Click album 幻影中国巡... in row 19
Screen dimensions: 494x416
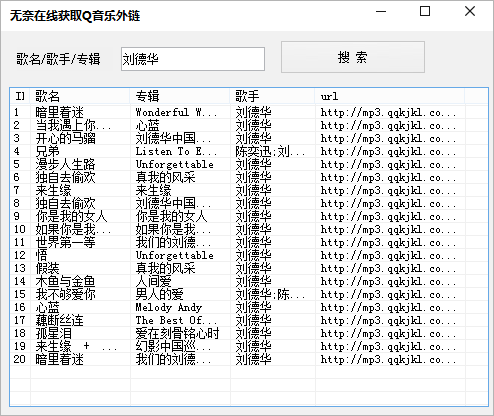[x=173, y=346]
